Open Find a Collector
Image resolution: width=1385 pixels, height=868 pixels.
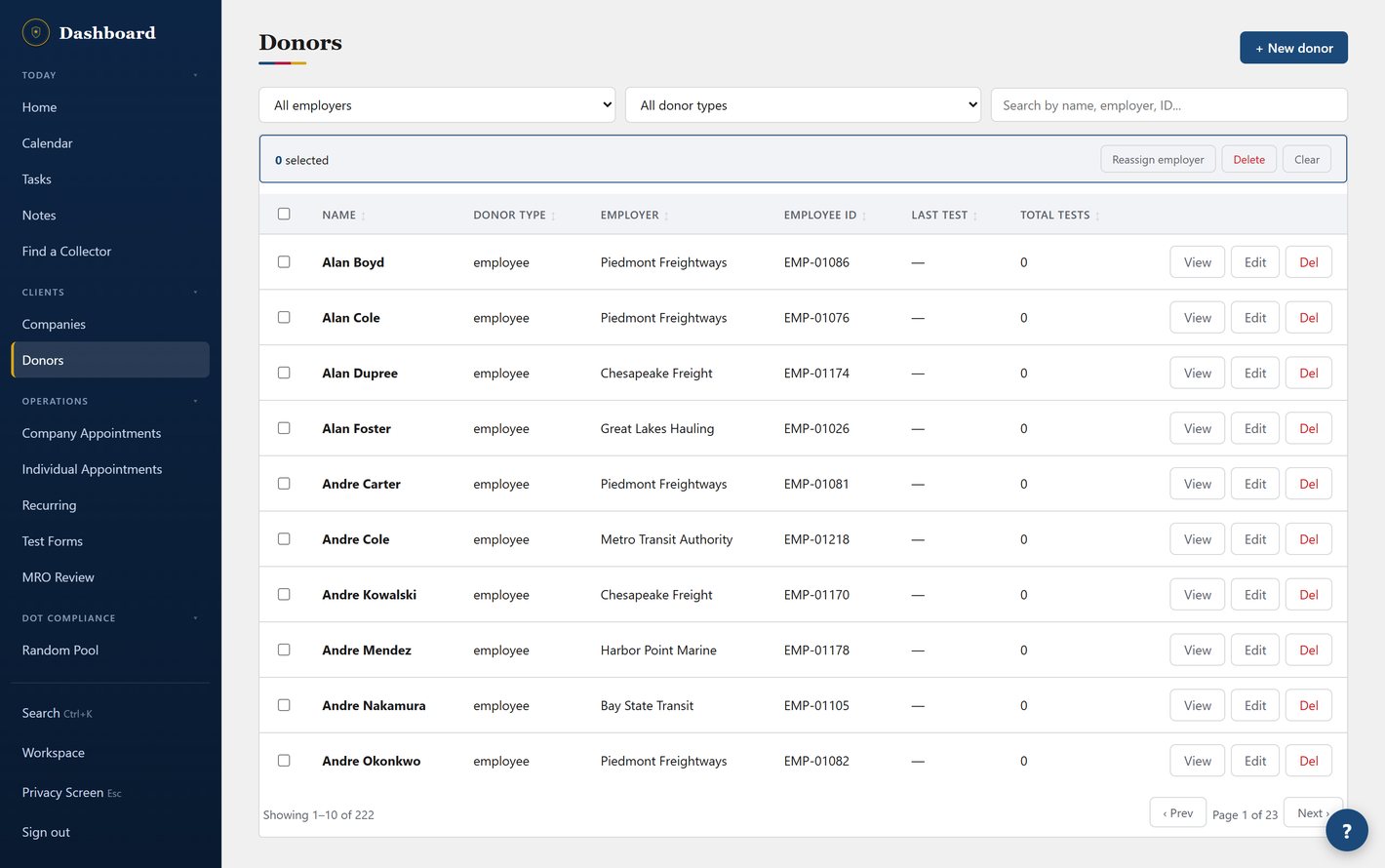pyautogui.click(x=110, y=252)
